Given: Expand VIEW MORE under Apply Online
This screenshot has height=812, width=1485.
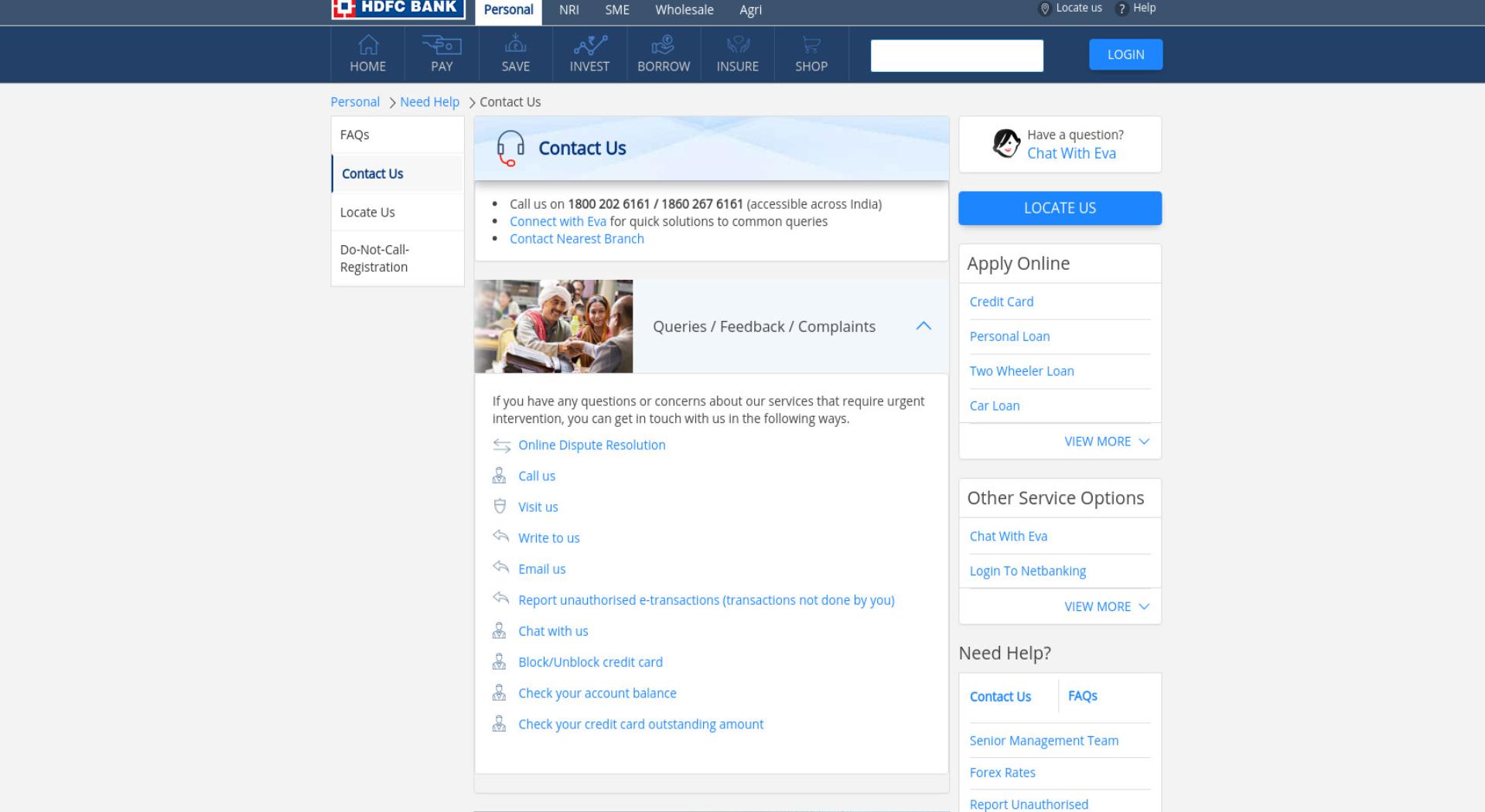Looking at the screenshot, I should [1107, 442].
